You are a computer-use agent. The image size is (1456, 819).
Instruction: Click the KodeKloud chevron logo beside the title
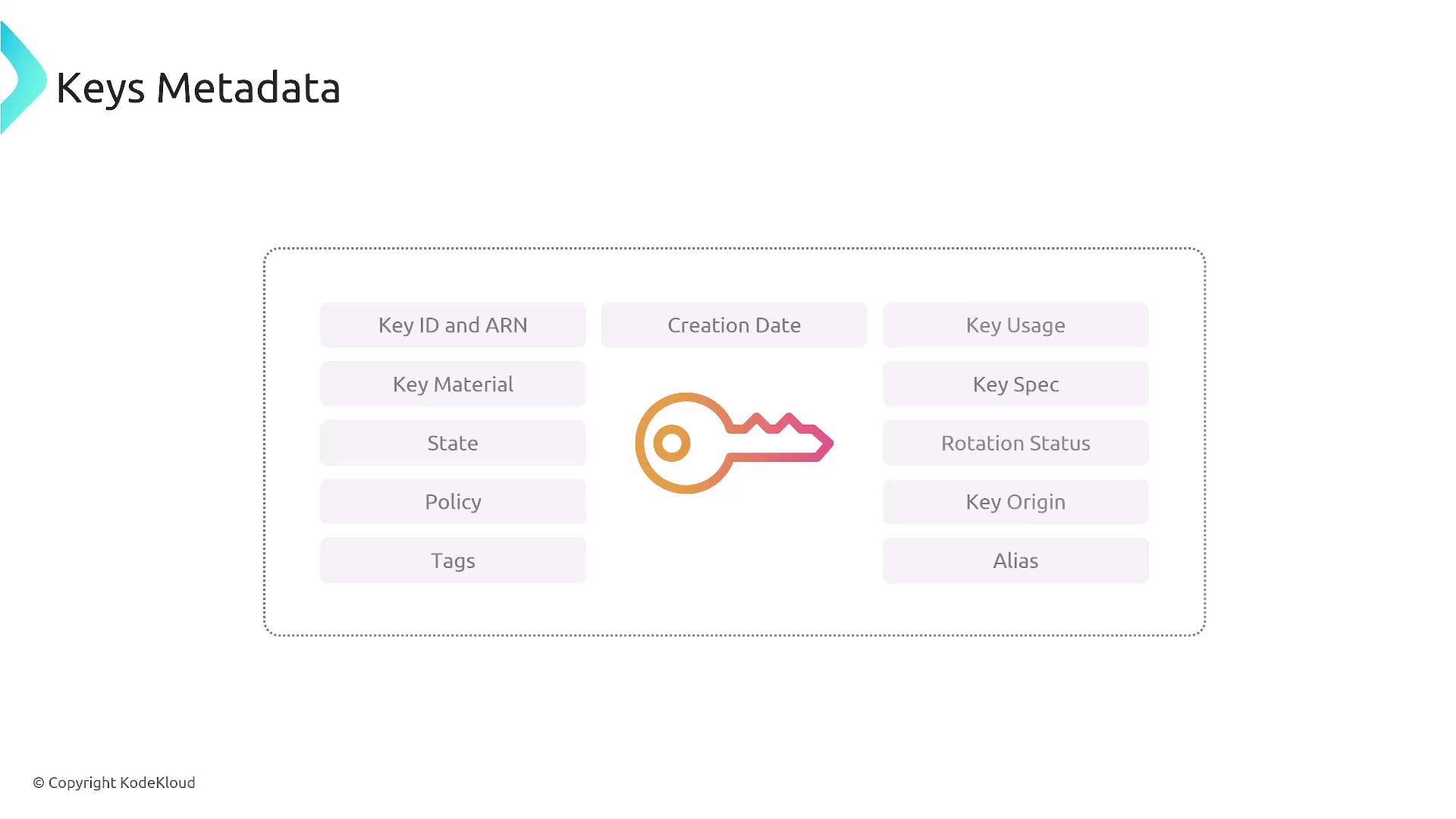(23, 78)
